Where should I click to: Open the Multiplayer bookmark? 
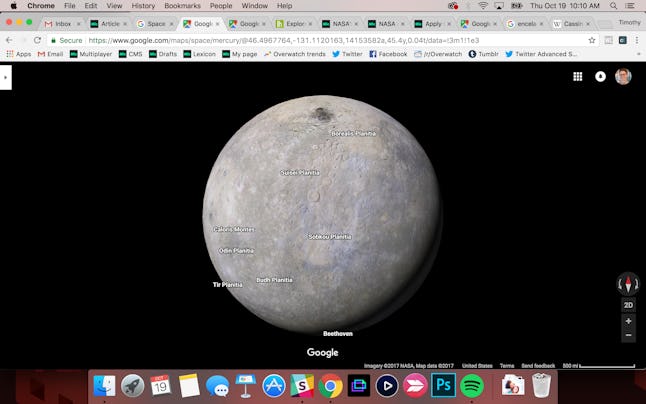[x=91, y=54]
